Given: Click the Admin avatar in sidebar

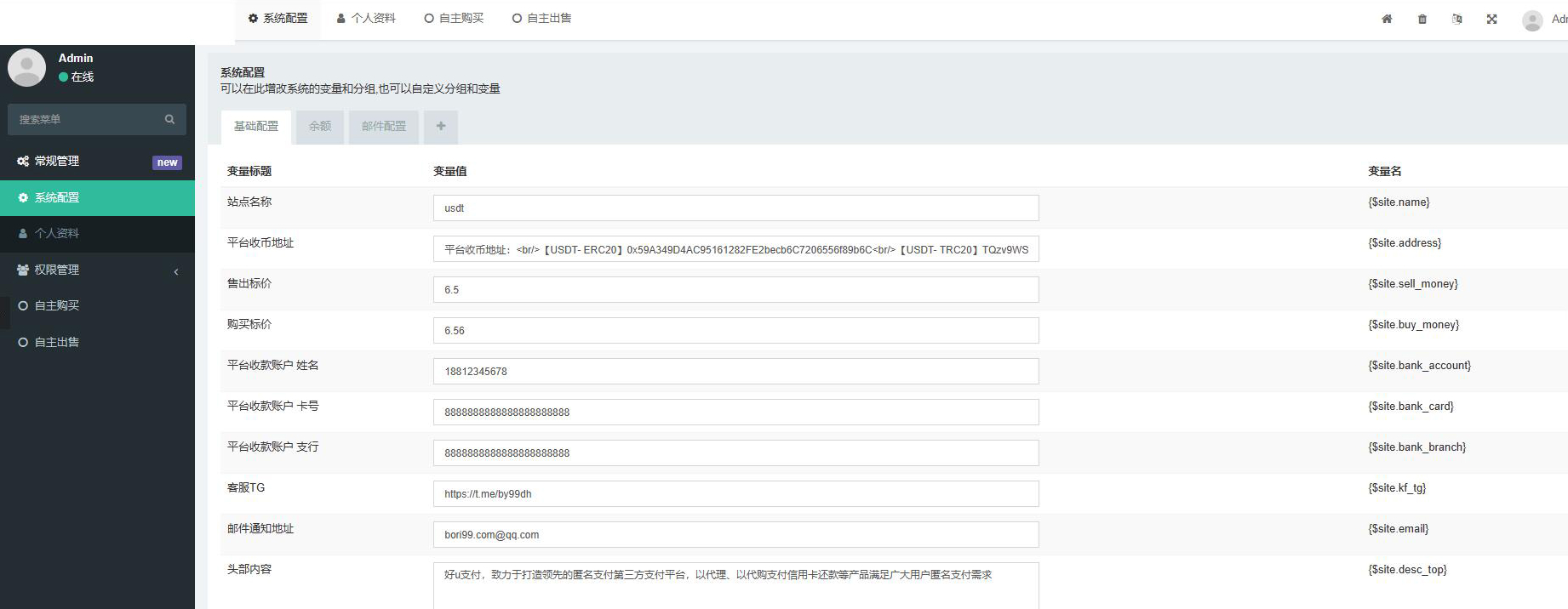Looking at the screenshot, I should [26, 67].
